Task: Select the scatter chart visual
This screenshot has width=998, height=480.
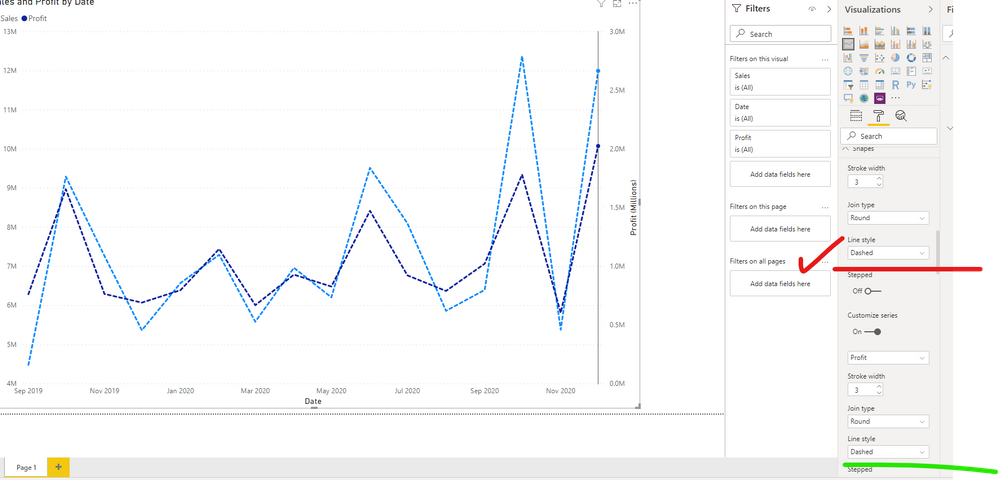Action: coord(880,58)
